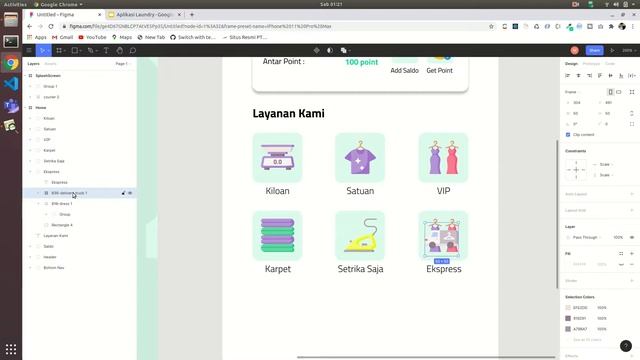
Task: Collapse the Ekspress layer group
Action: 30,172
